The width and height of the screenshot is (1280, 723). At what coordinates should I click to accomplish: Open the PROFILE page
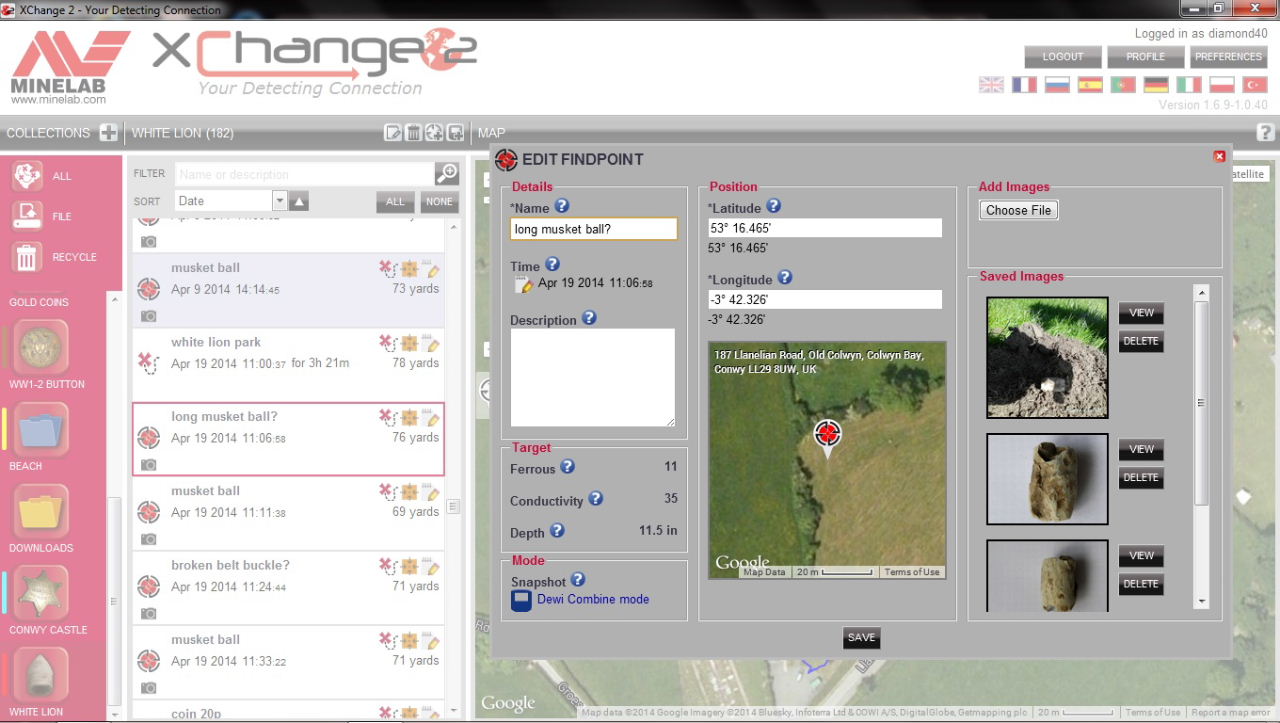[x=1146, y=57]
